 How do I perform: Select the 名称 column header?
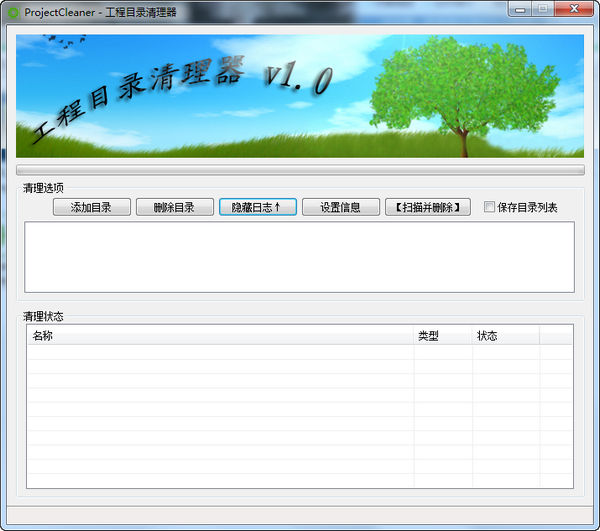click(x=221, y=336)
